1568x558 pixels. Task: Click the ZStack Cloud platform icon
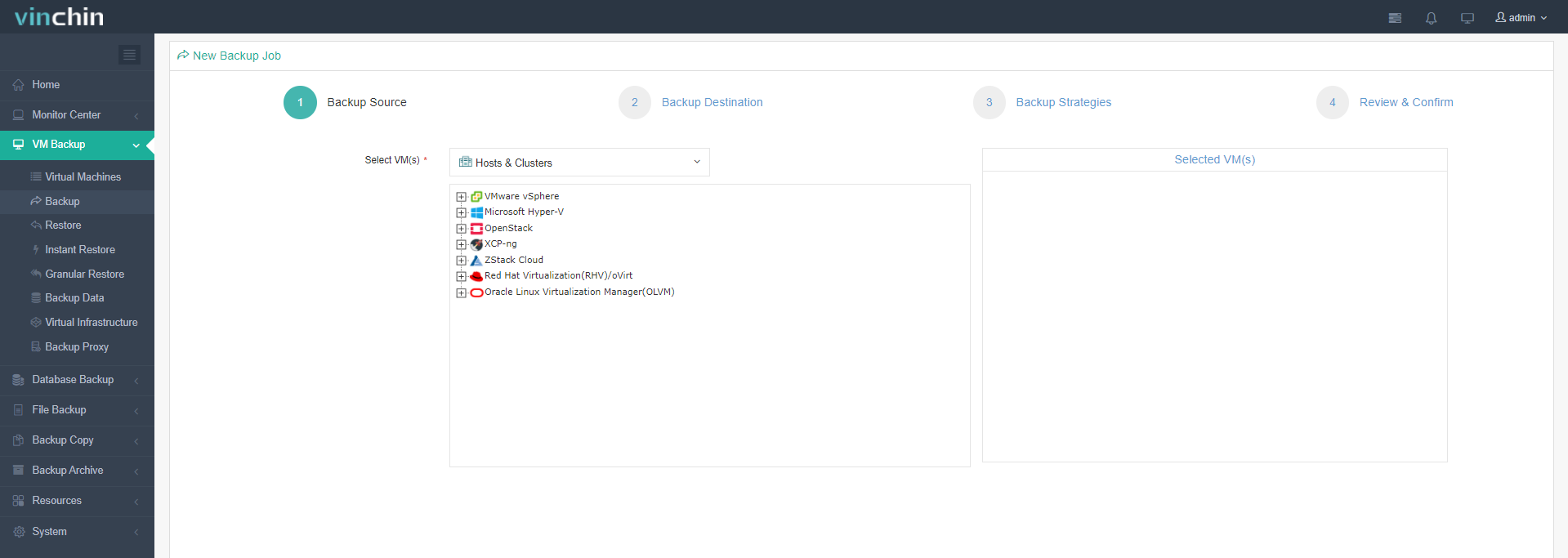476,261
